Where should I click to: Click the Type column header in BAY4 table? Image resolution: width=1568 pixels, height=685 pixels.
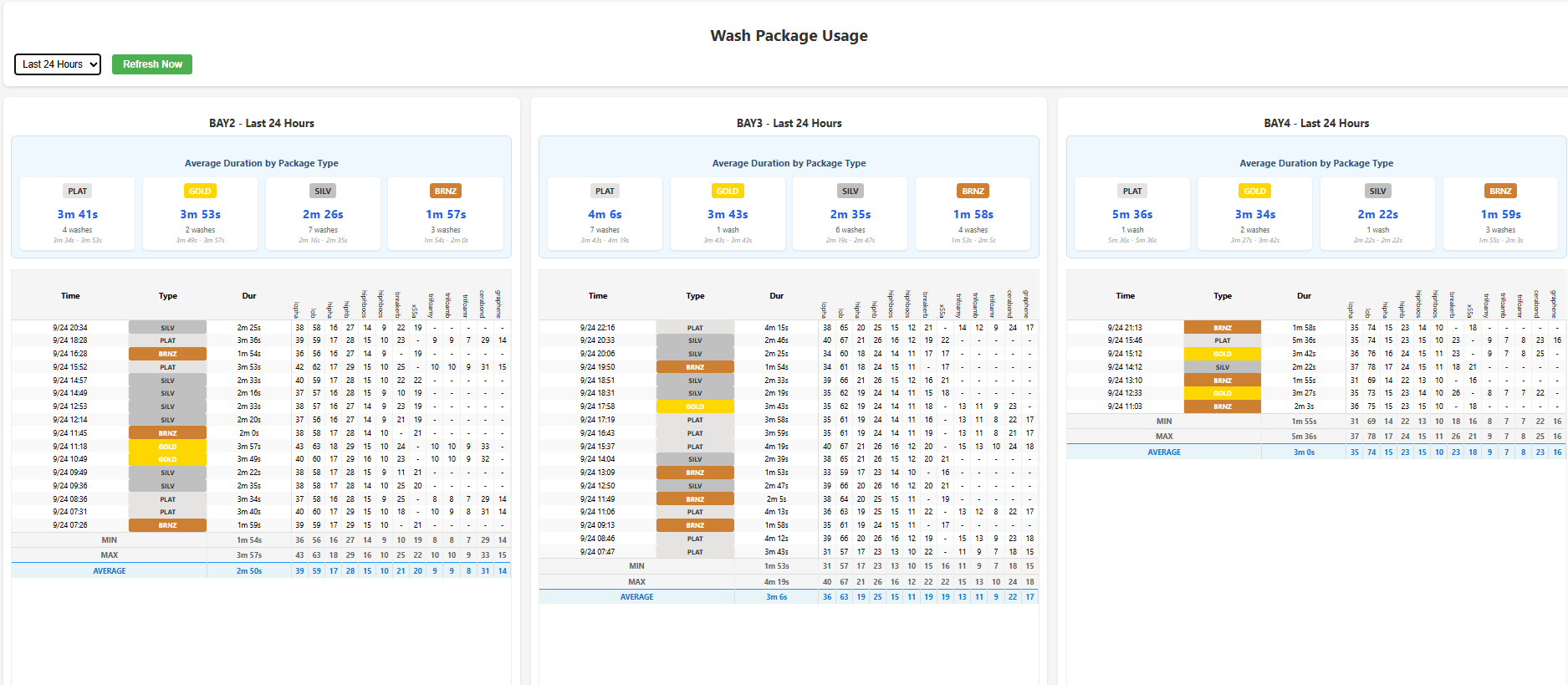tap(1223, 296)
